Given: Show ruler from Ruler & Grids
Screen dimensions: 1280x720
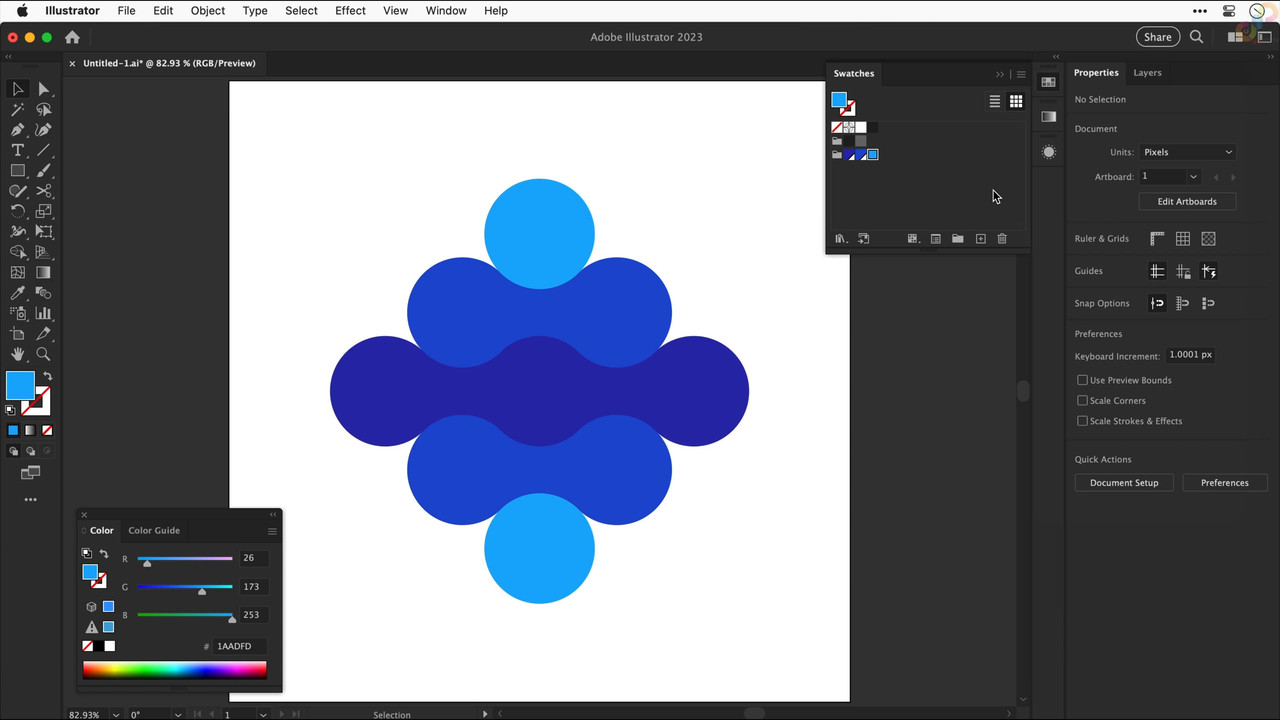Looking at the screenshot, I should coord(1157,239).
